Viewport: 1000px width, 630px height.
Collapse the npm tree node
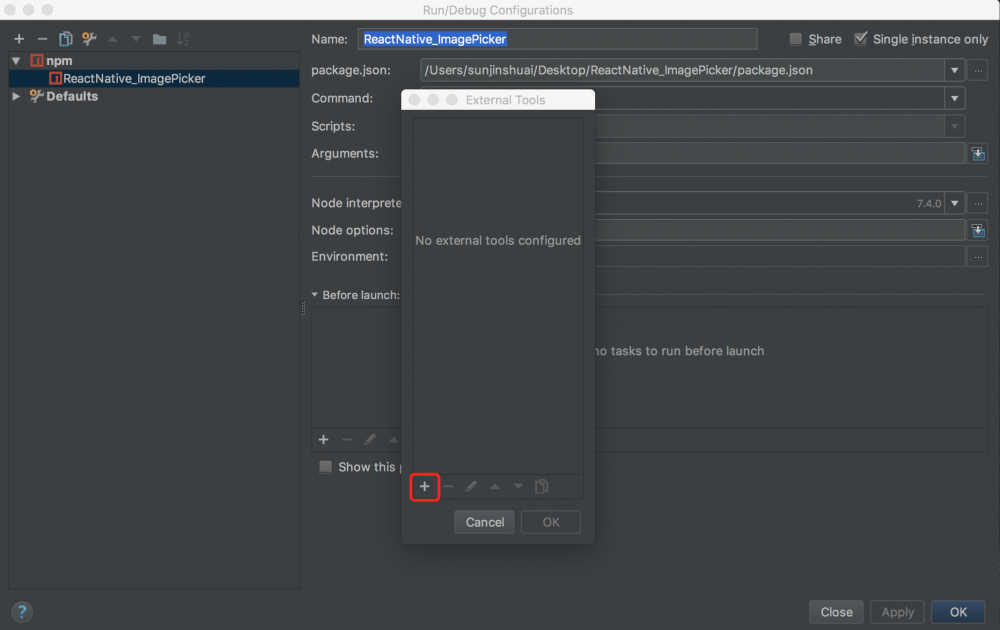[16, 60]
